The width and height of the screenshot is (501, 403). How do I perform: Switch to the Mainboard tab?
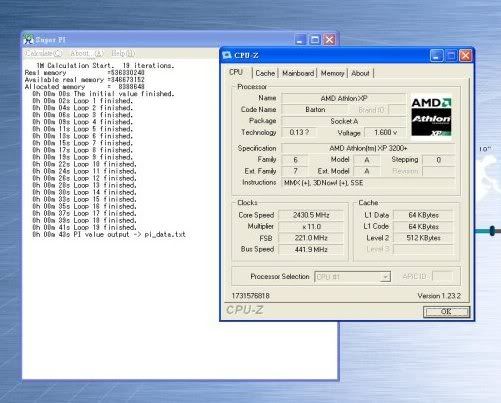coord(298,73)
